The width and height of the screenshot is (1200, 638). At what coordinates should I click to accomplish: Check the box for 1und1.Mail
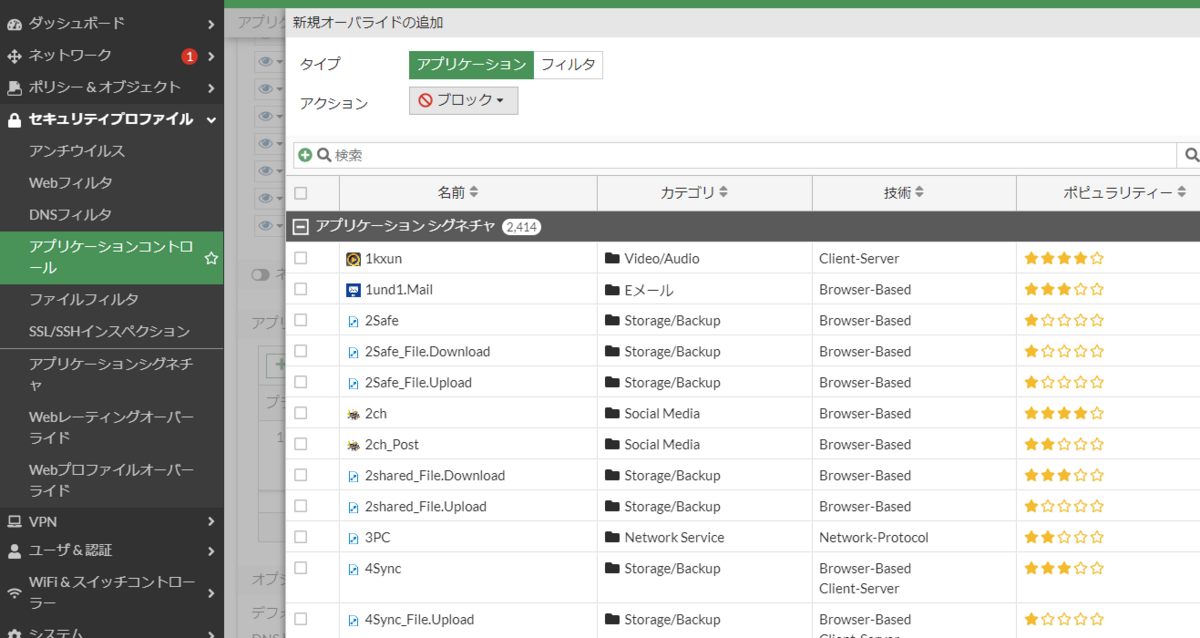pyautogui.click(x=301, y=289)
